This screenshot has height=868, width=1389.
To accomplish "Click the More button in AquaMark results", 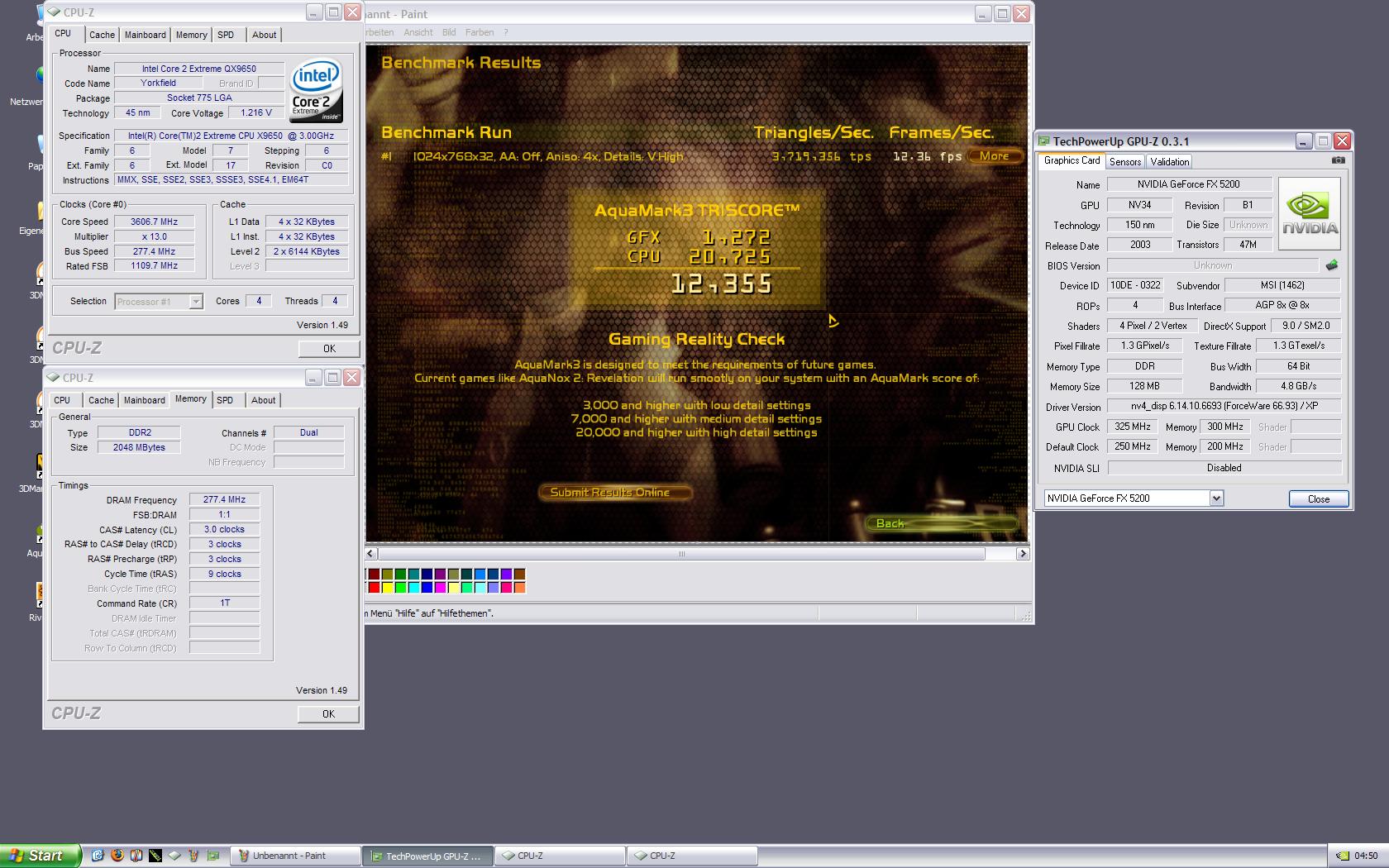I will coord(995,156).
